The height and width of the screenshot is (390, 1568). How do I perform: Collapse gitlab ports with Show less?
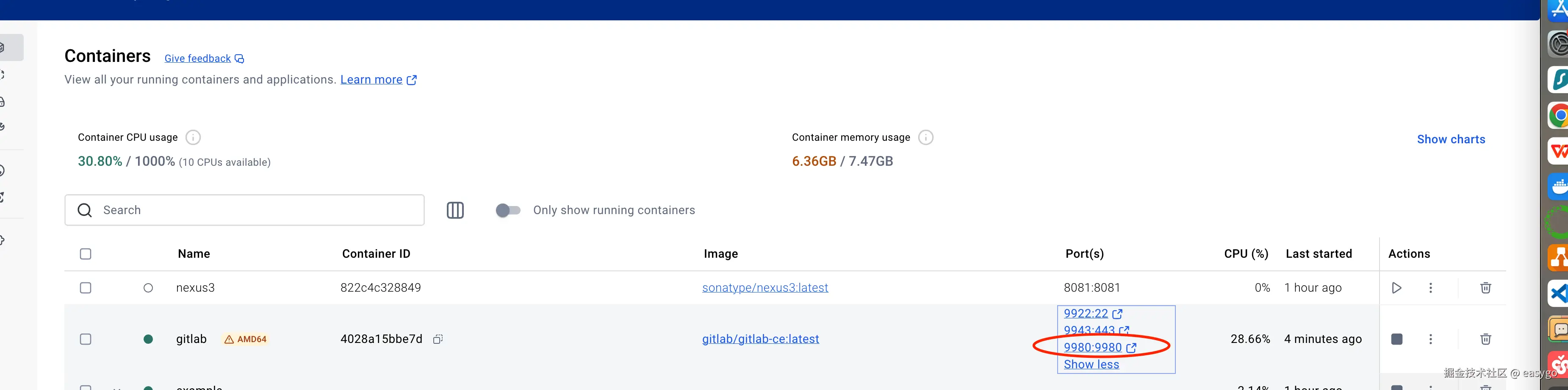[x=1091, y=365]
